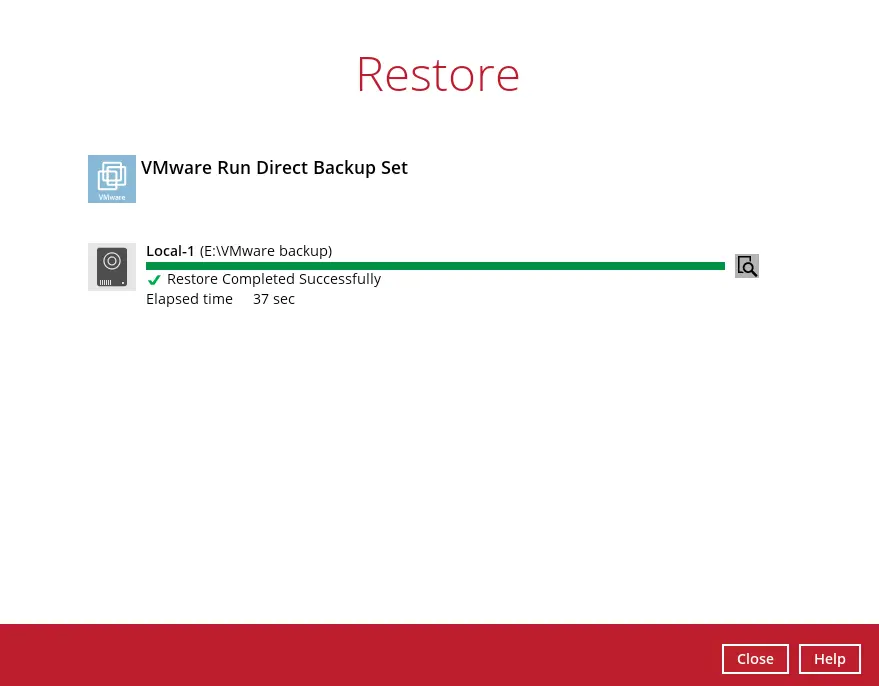The image size is (879, 686).
Task: Close the Restore window with Close button
Action: tap(755, 659)
